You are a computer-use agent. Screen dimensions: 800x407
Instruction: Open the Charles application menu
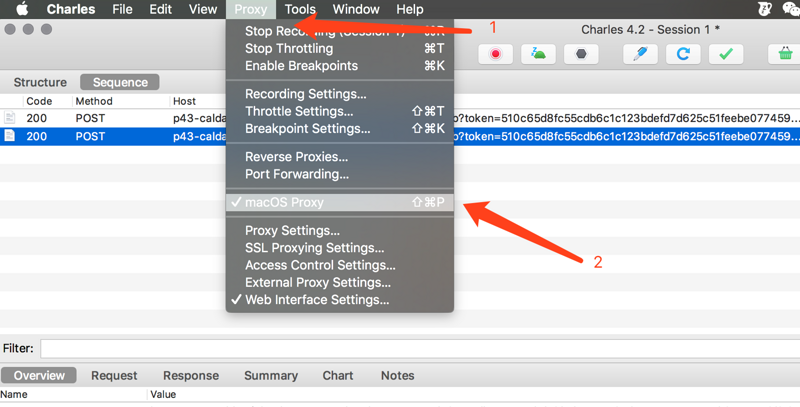tap(71, 9)
